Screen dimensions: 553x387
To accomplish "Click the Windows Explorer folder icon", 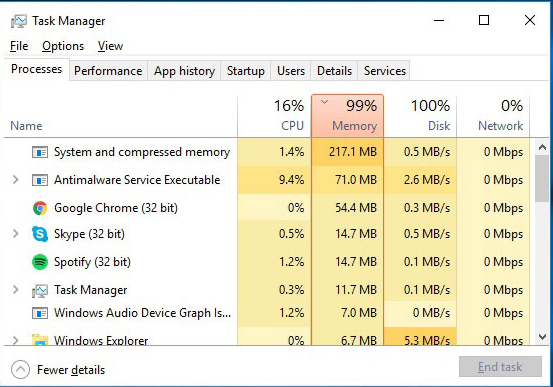I will 40,339.
